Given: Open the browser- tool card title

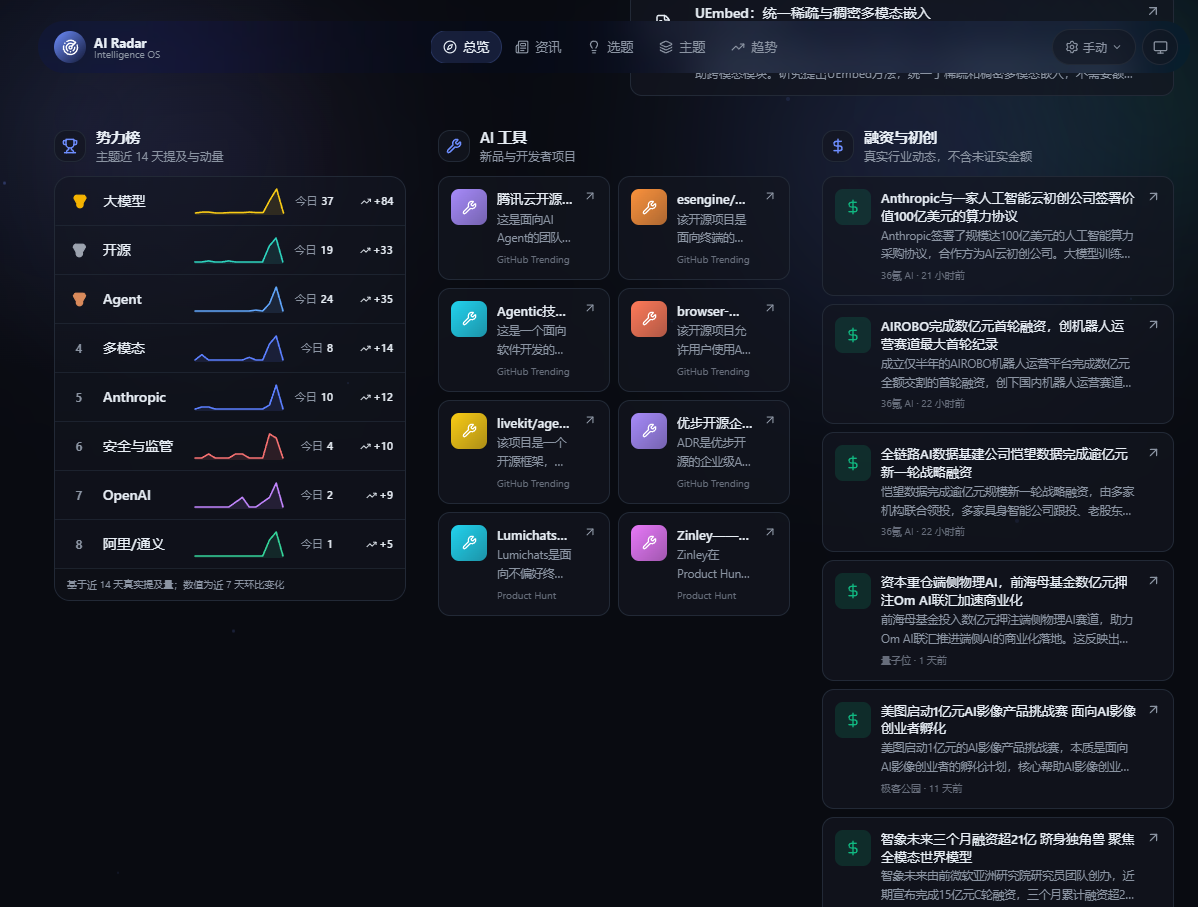Looking at the screenshot, I should (x=707, y=311).
